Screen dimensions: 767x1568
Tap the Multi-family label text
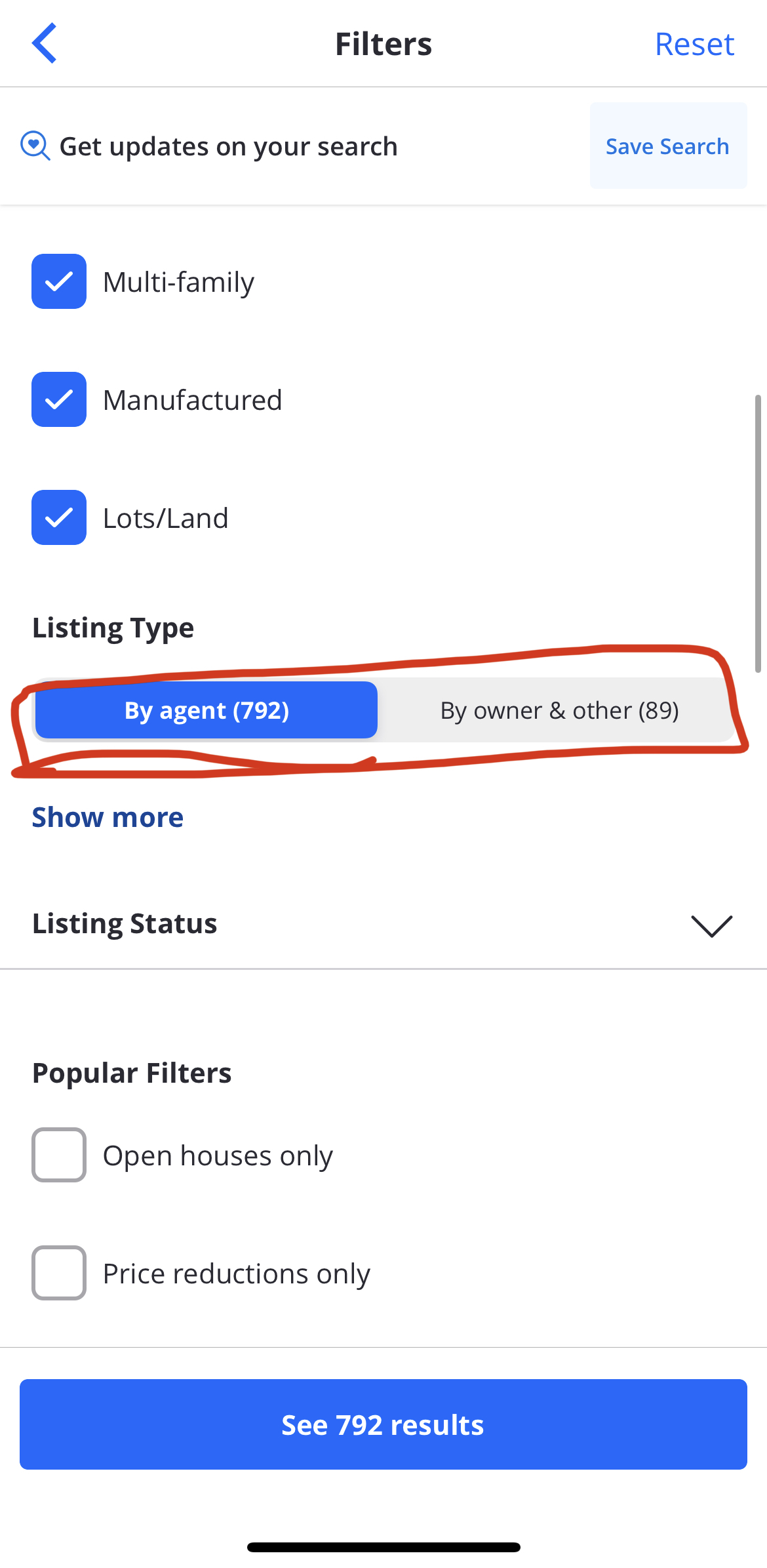pyautogui.click(x=178, y=282)
